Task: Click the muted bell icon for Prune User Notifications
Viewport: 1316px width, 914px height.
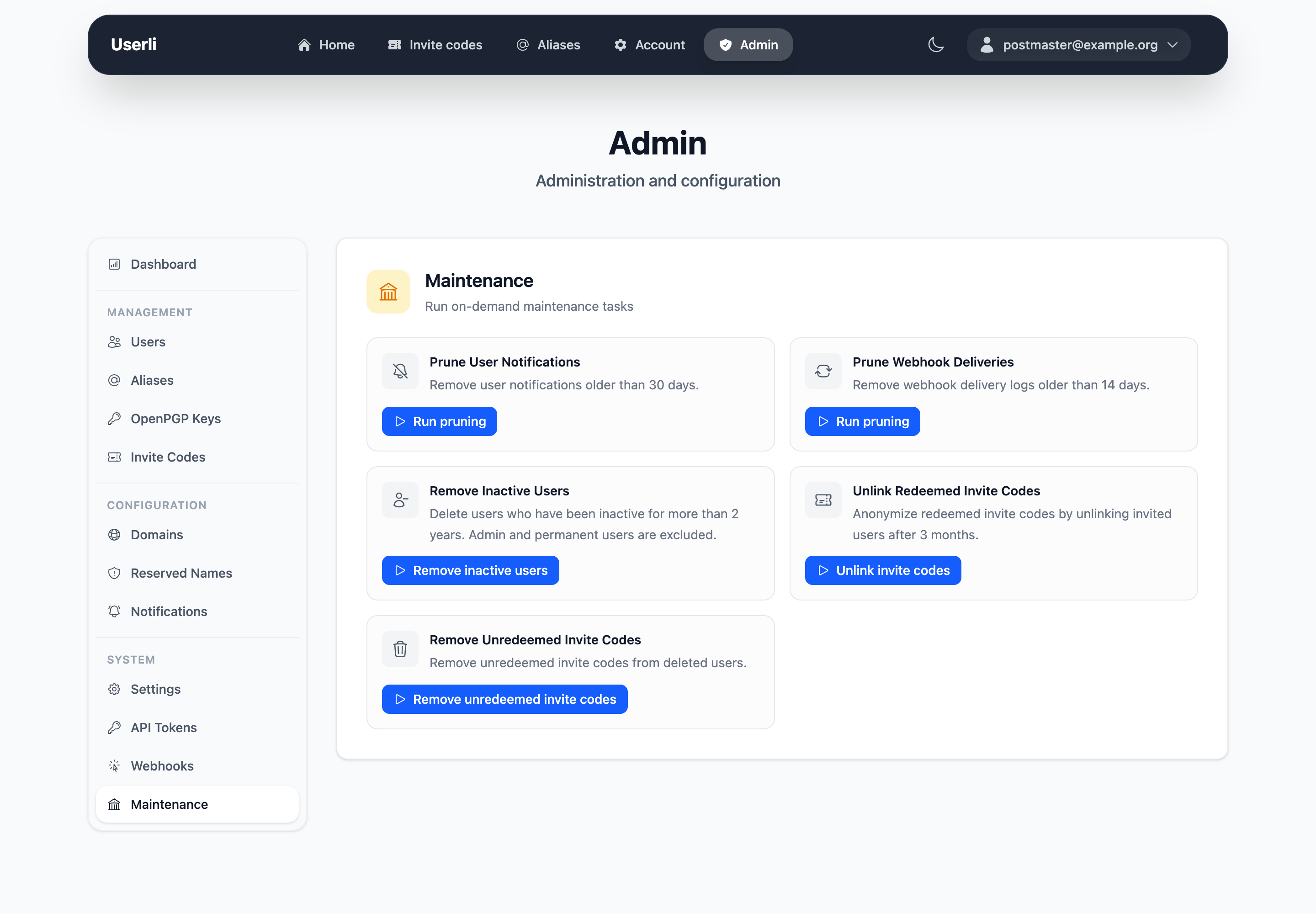Action: (400, 371)
